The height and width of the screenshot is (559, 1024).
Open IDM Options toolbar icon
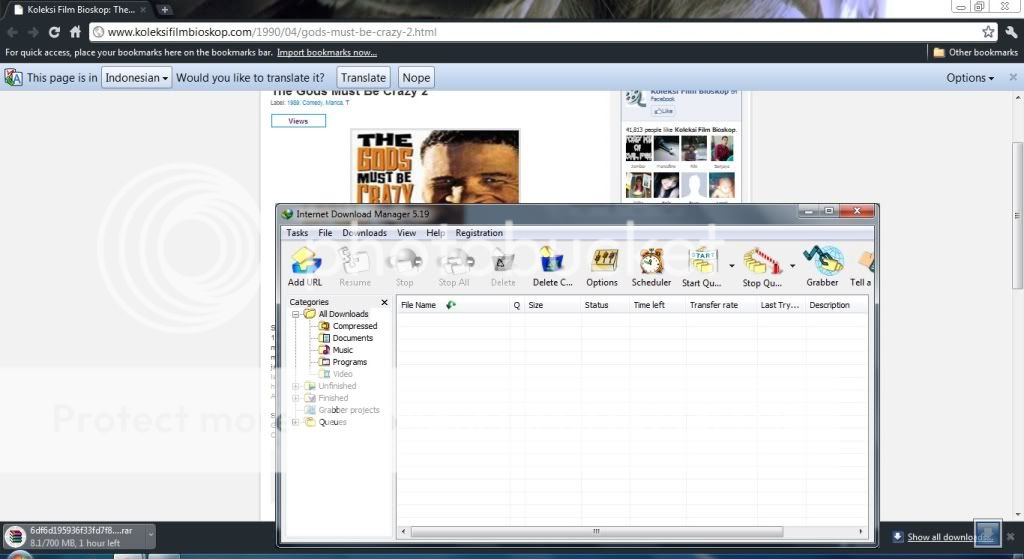[601, 267]
